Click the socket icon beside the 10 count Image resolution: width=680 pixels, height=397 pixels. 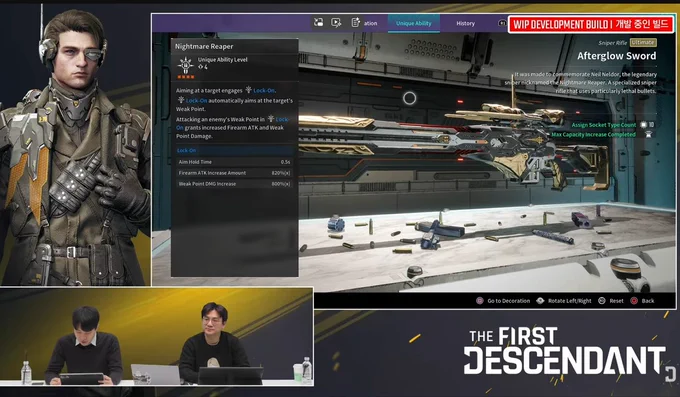[x=644, y=125]
